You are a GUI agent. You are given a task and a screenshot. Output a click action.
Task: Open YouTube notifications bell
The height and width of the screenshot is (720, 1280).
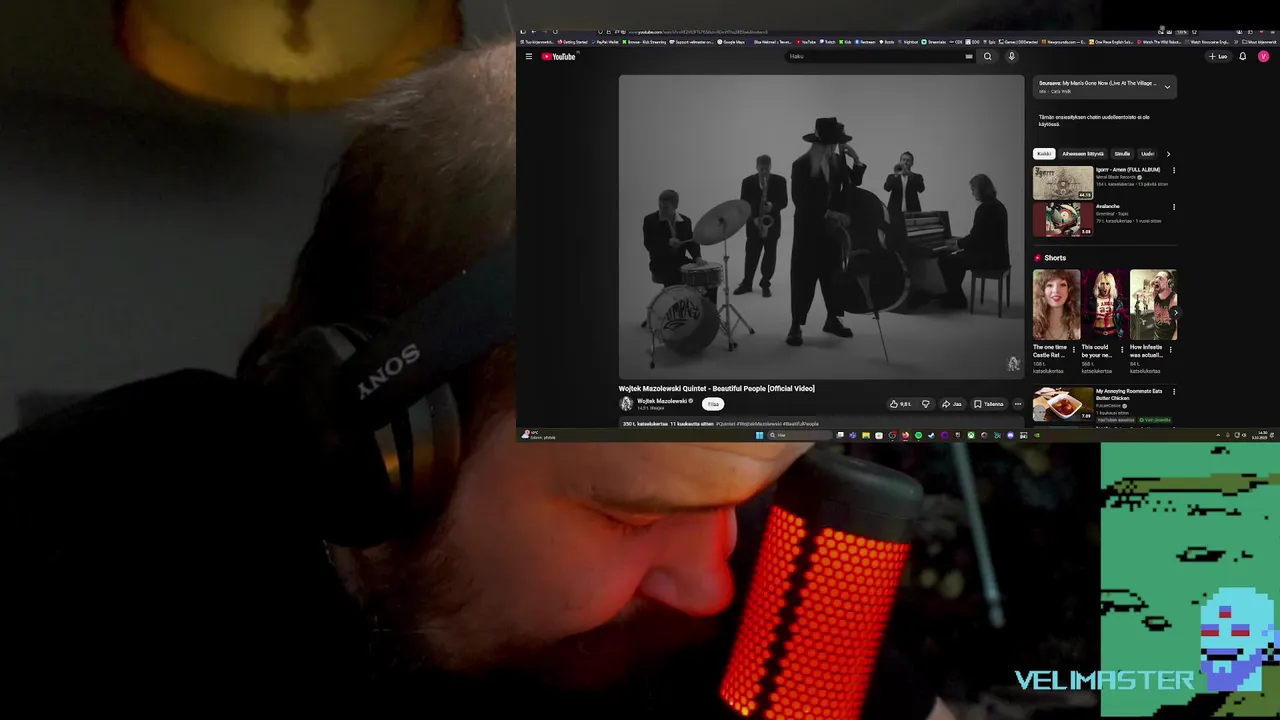click(1243, 56)
